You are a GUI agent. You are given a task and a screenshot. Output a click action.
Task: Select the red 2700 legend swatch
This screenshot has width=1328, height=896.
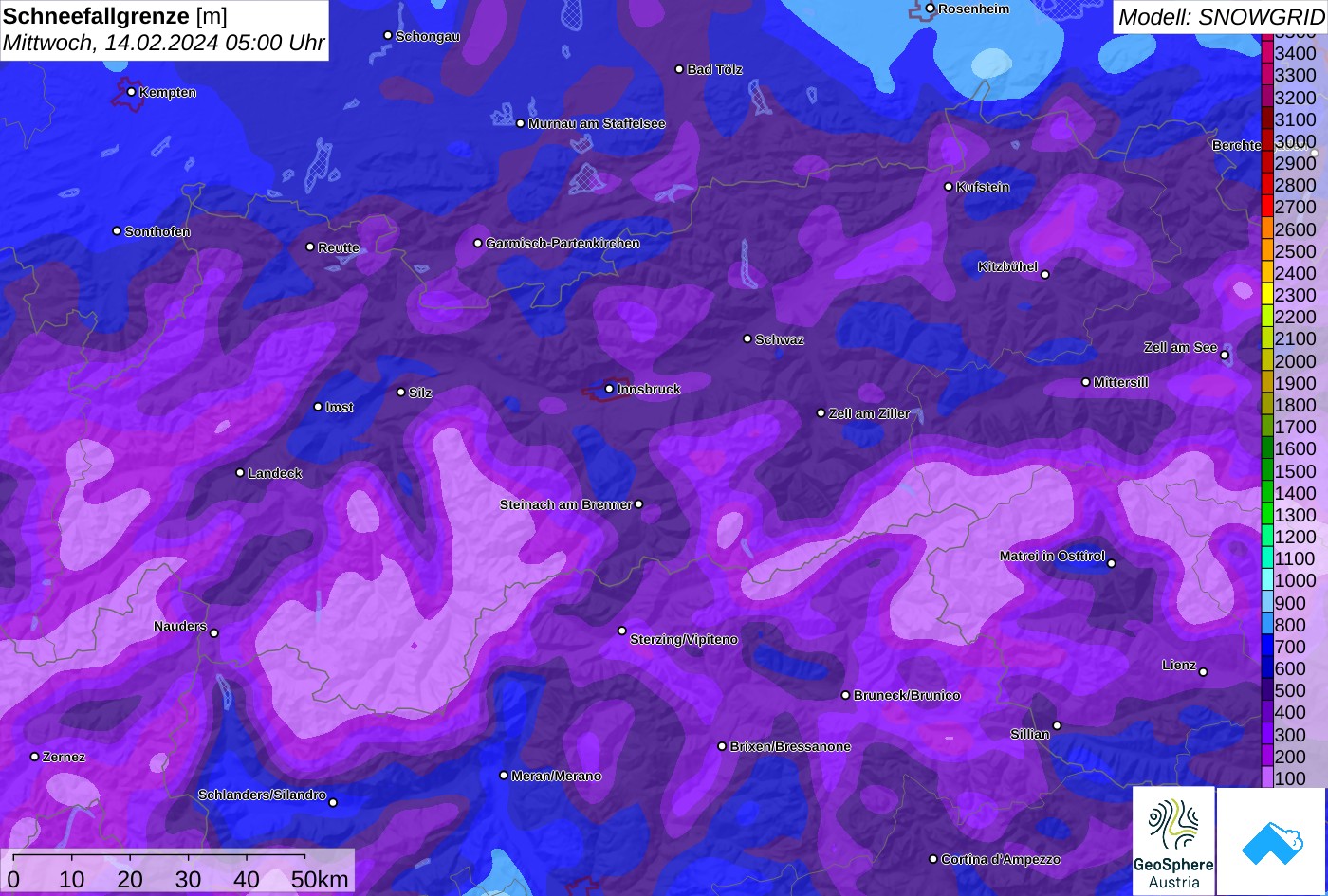click(1267, 207)
